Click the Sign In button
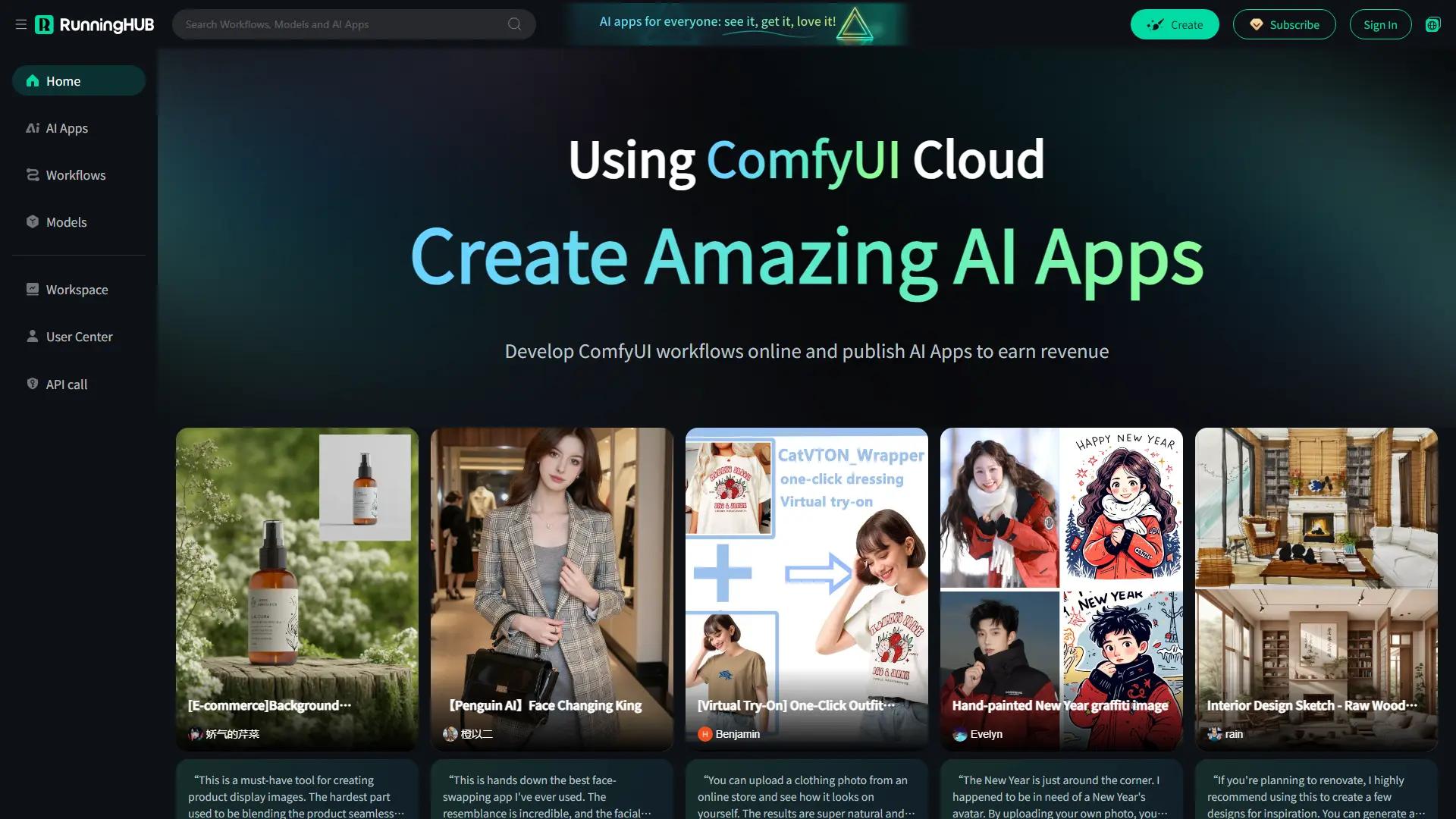The width and height of the screenshot is (1456, 819). tap(1379, 24)
